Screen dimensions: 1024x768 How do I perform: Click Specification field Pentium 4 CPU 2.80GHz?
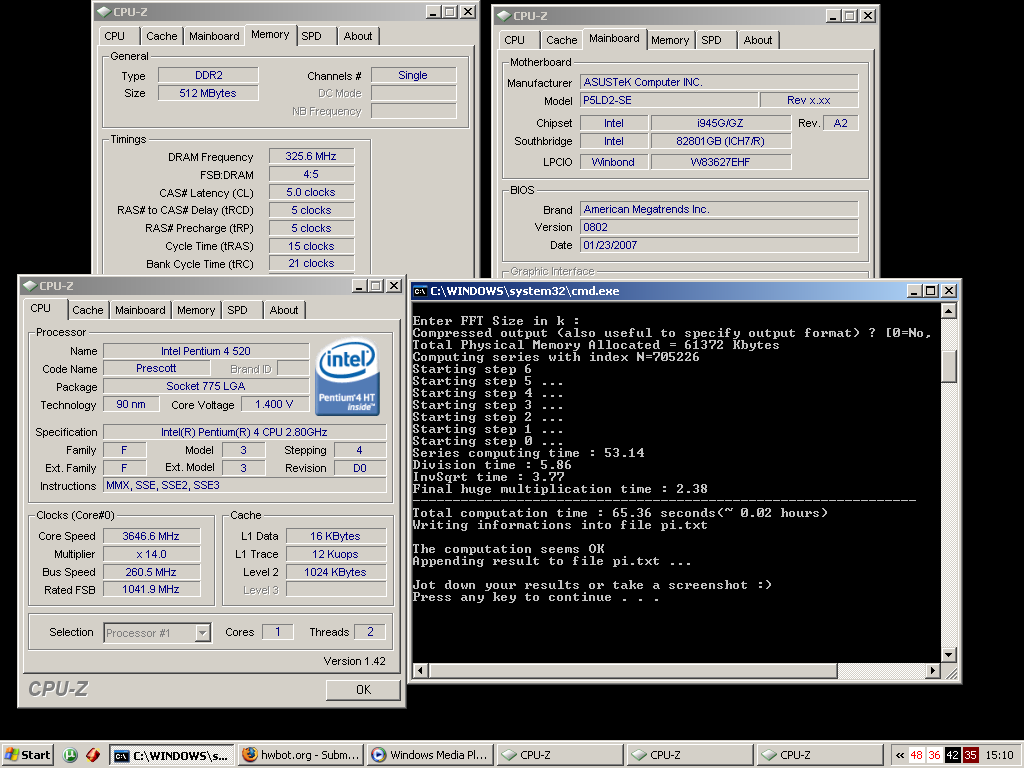click(x=244, y=432)
